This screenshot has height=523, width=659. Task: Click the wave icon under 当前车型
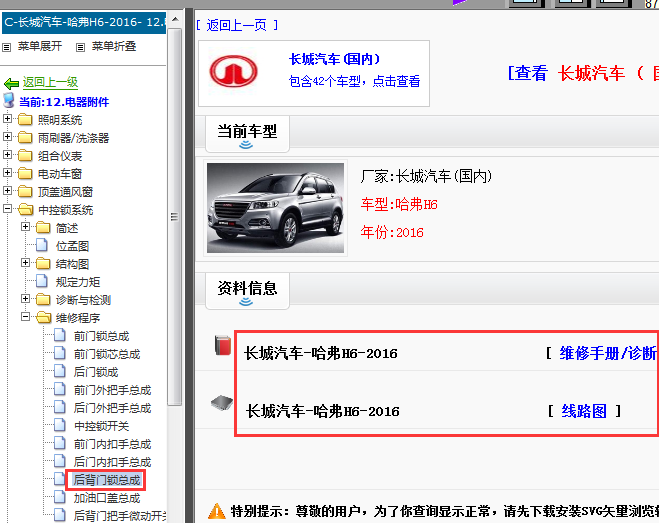tap(246, 145)
